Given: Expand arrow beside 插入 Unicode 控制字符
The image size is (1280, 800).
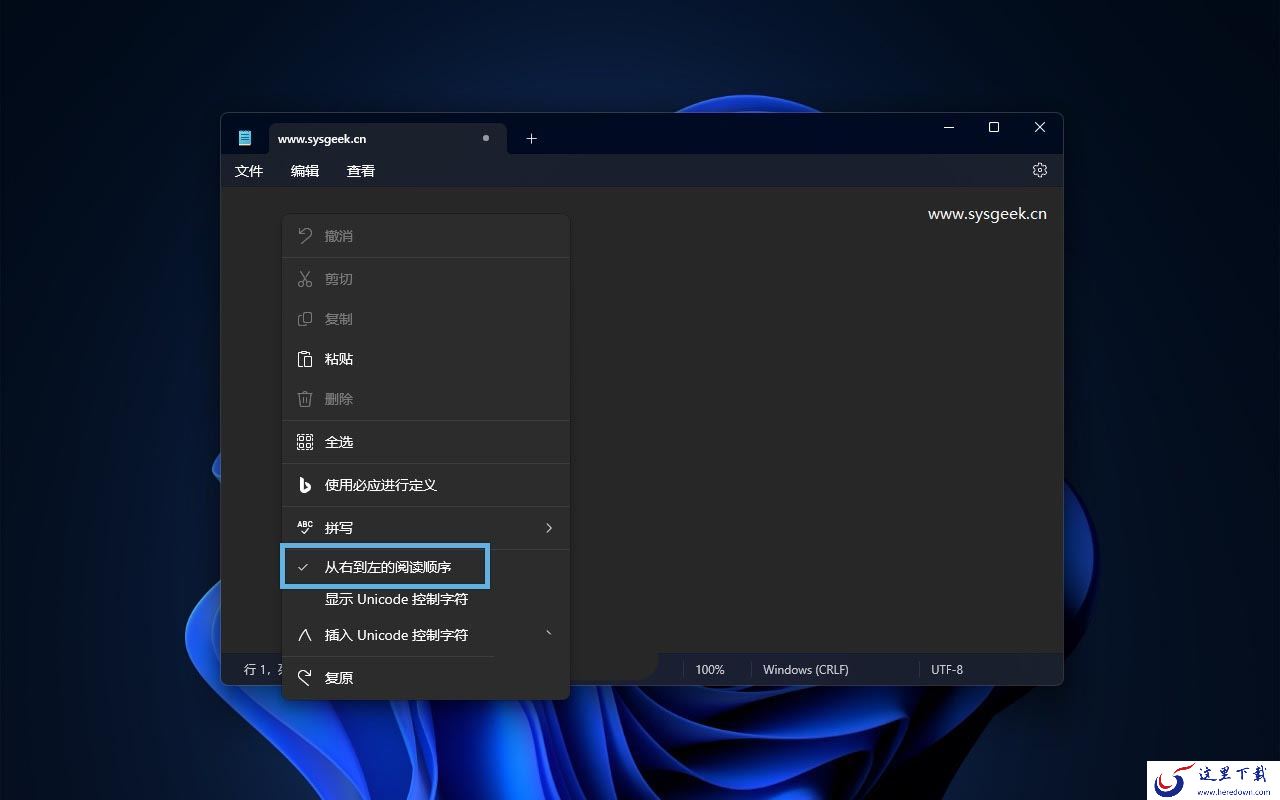Looking at the screenshot, I should pyautogui.click(x=549, y=634).
